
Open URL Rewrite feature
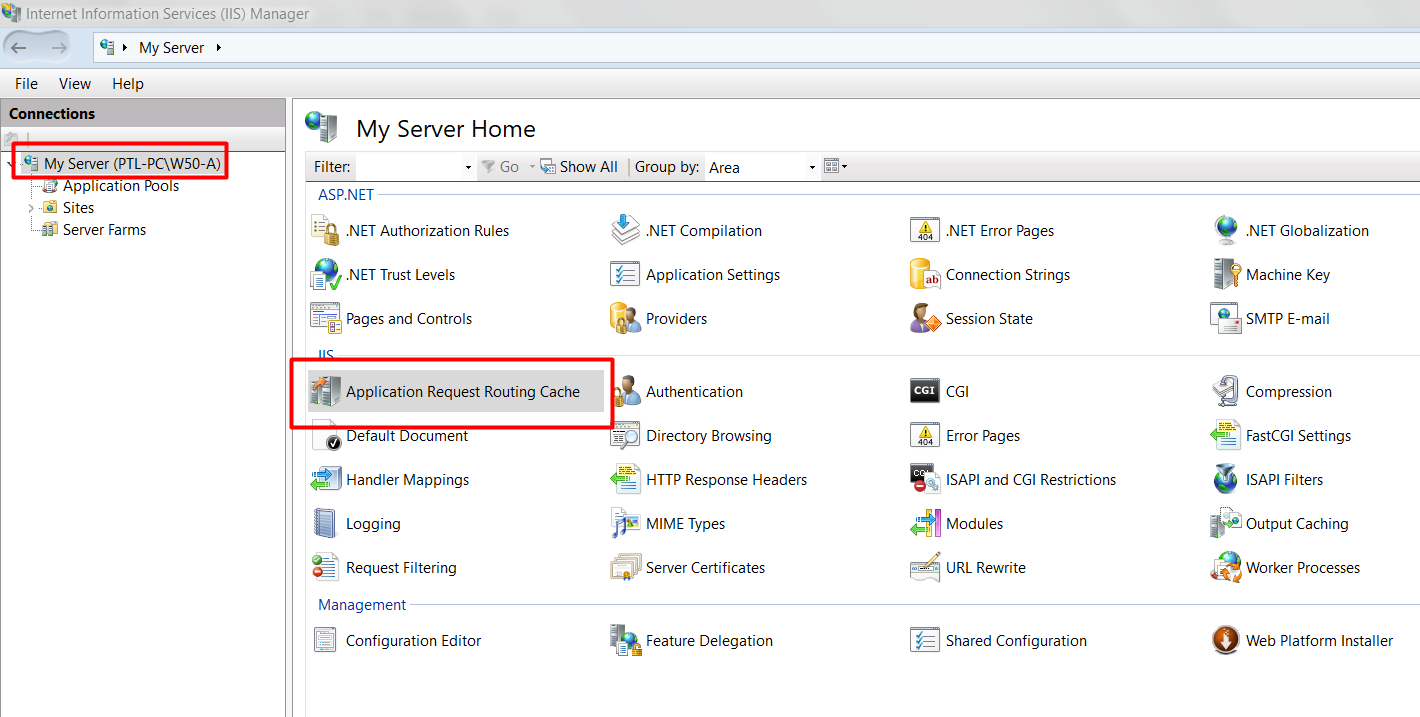pyautogui.click(x=969, y=568)
